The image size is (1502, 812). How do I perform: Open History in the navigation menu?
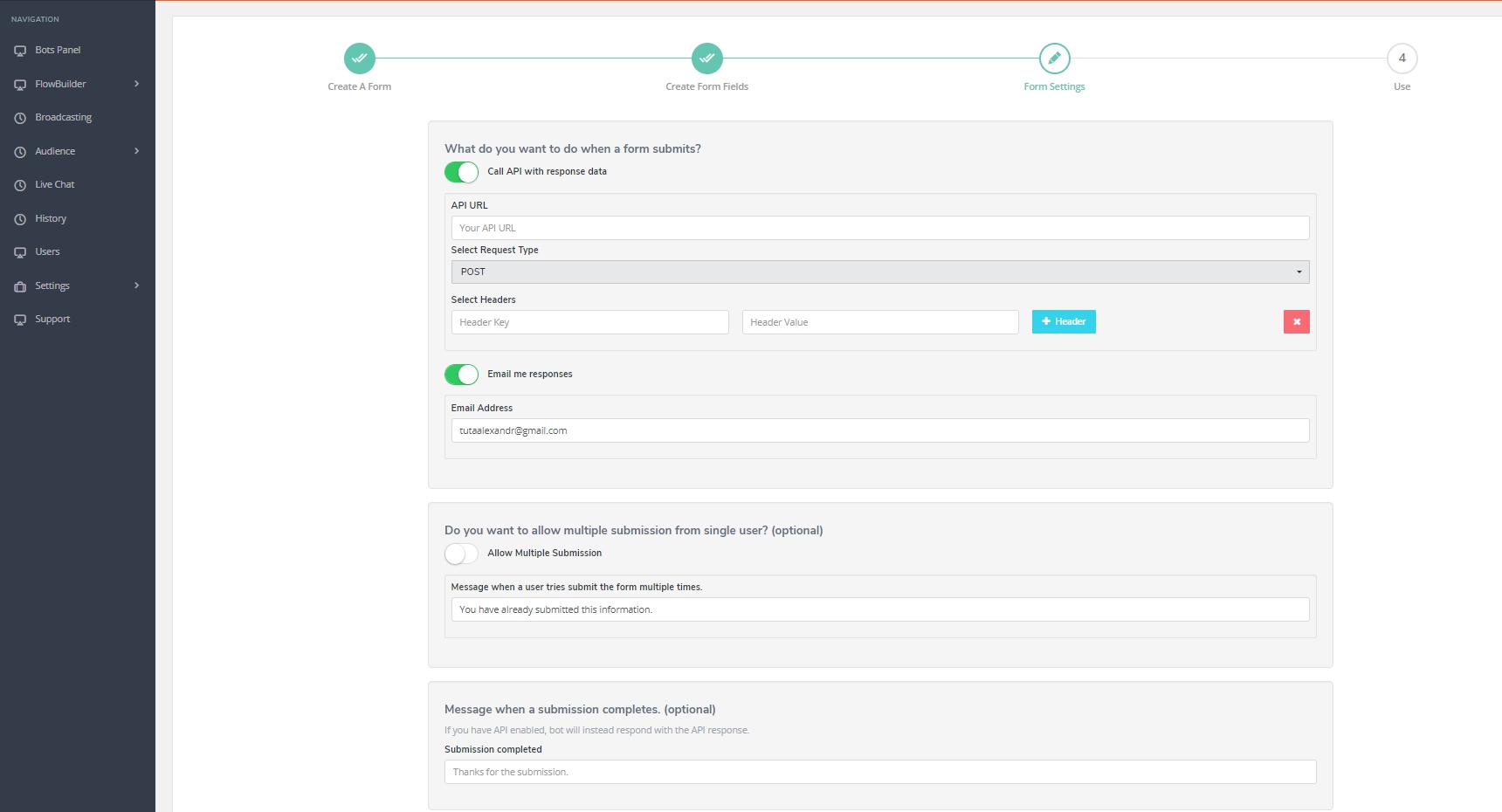(x=51, y=218)
